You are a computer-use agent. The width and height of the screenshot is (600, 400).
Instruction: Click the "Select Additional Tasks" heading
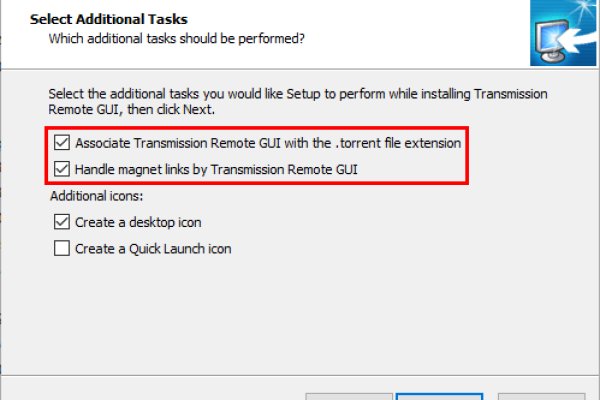pyautogui.click(x=110, y=19)
